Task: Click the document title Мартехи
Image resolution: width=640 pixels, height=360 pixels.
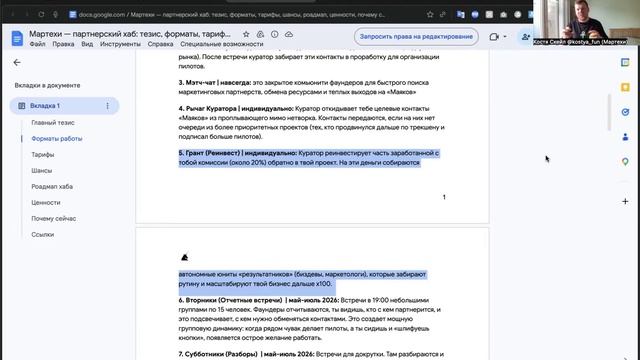Action: coord(130,34)
